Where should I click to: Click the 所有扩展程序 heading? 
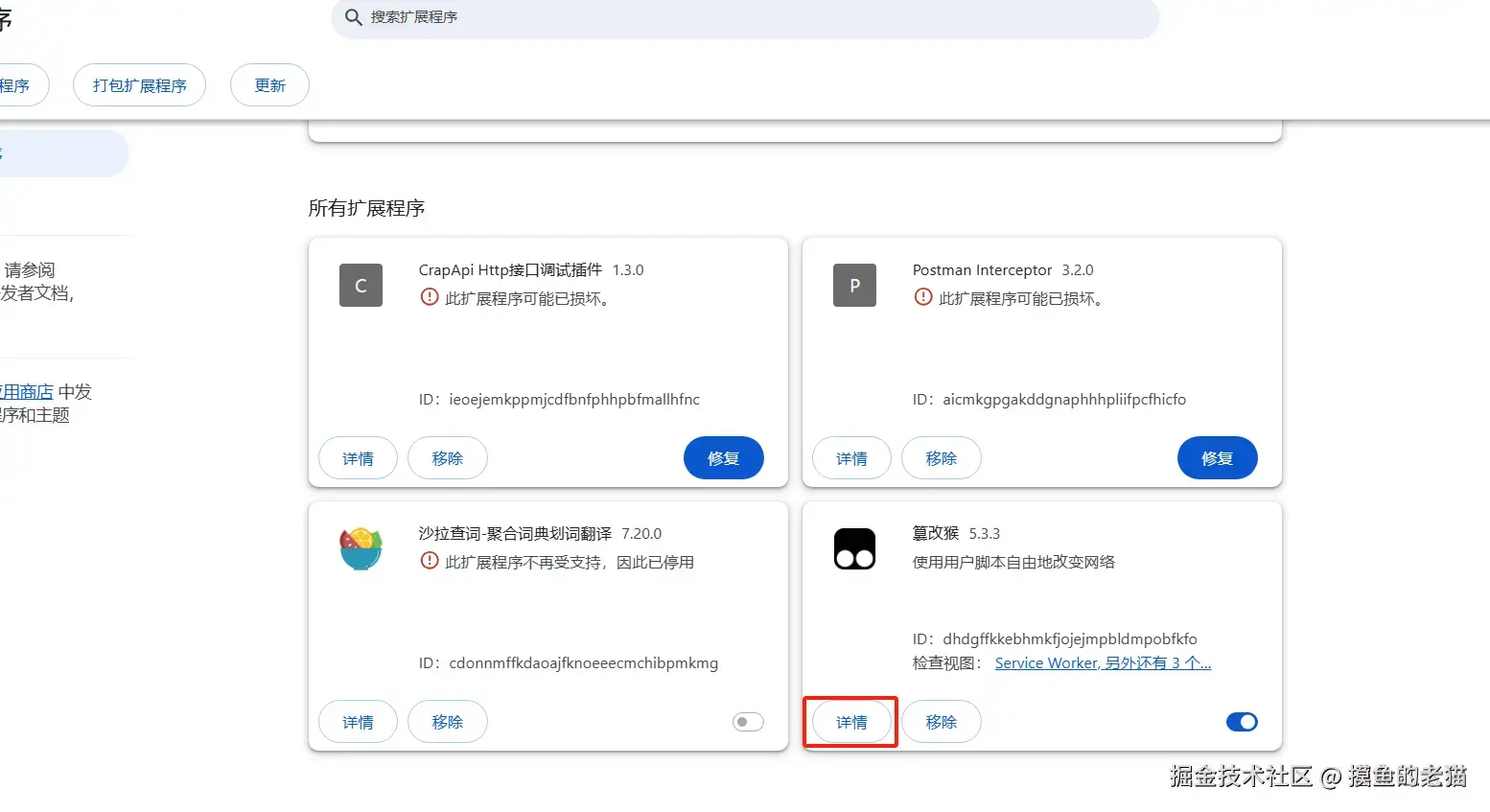pyautogui.click(x=366, y=208)
